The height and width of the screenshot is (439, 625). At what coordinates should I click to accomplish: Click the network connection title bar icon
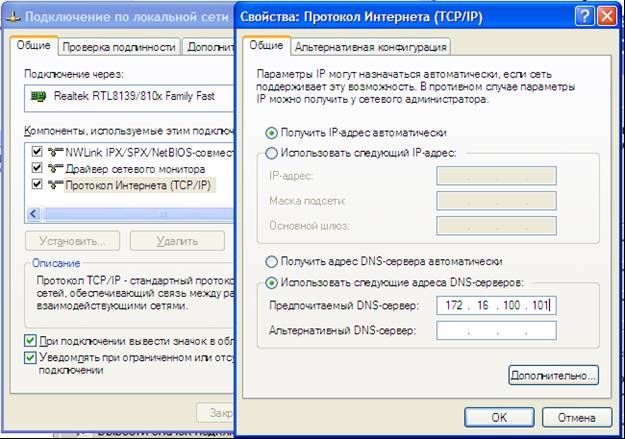tap(11, 16)
